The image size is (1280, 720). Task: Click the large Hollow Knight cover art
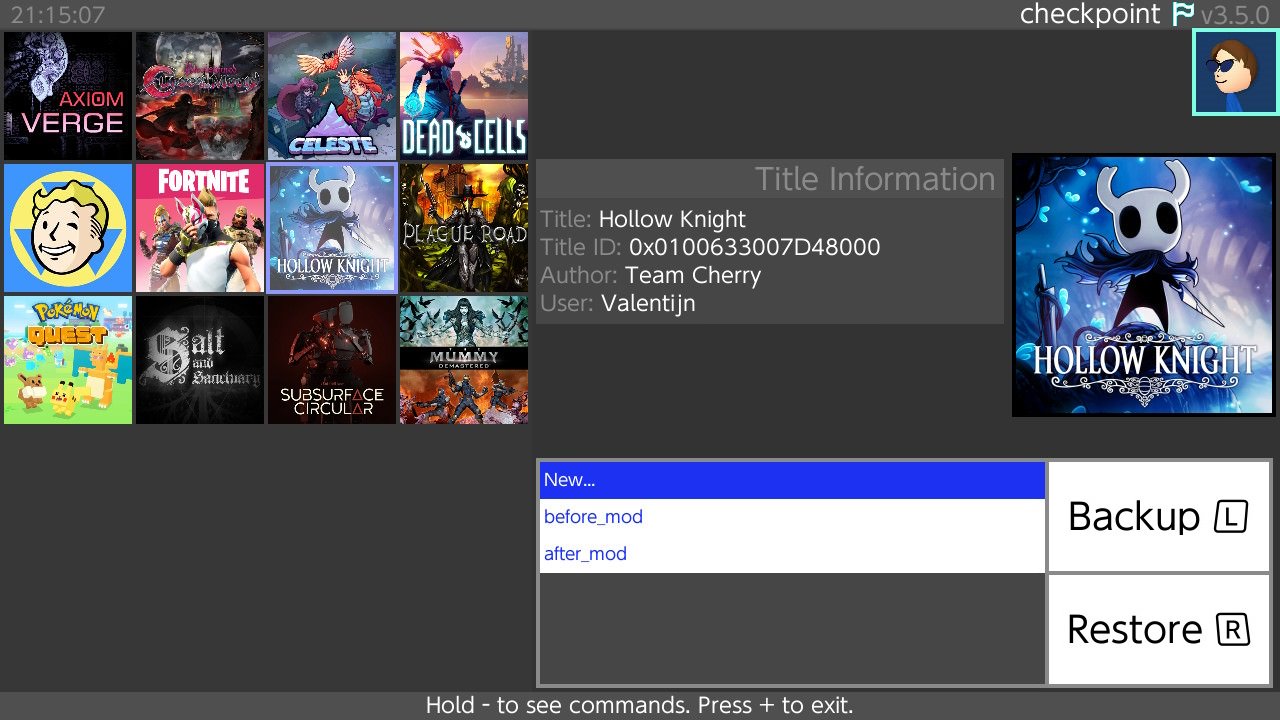click(x=1144, y=285)
